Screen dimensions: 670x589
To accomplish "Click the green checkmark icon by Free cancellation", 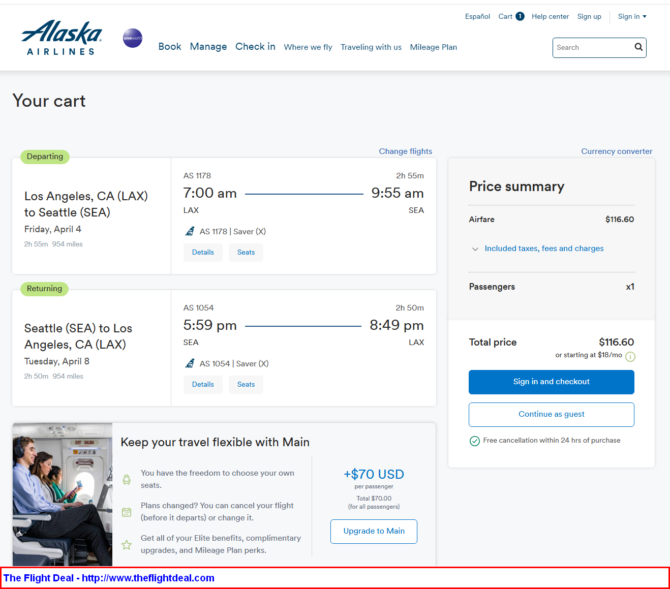I will (x=474, y=441).
